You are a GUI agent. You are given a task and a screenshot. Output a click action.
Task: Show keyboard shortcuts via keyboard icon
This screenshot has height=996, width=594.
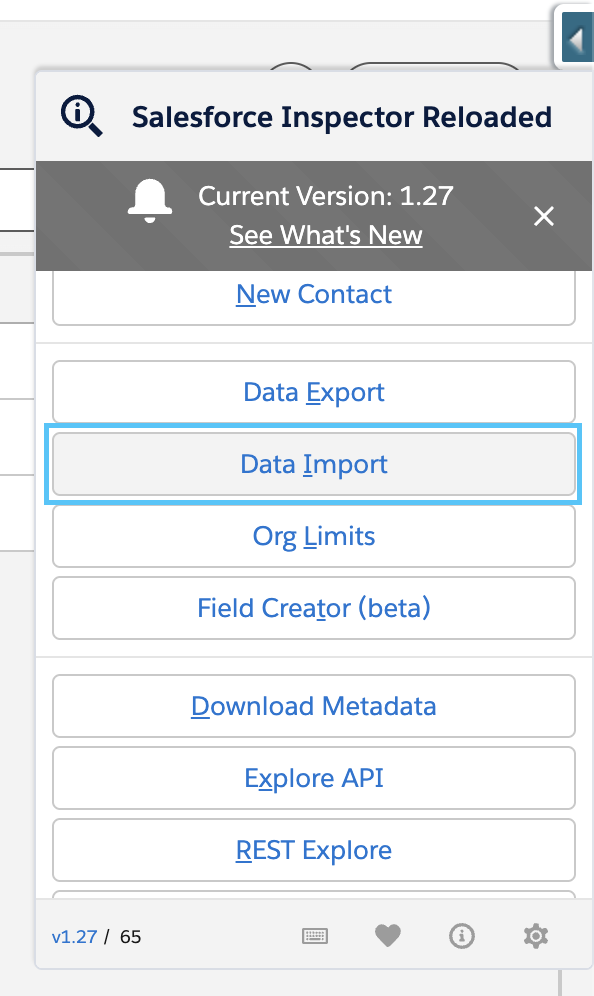[314, 936]
